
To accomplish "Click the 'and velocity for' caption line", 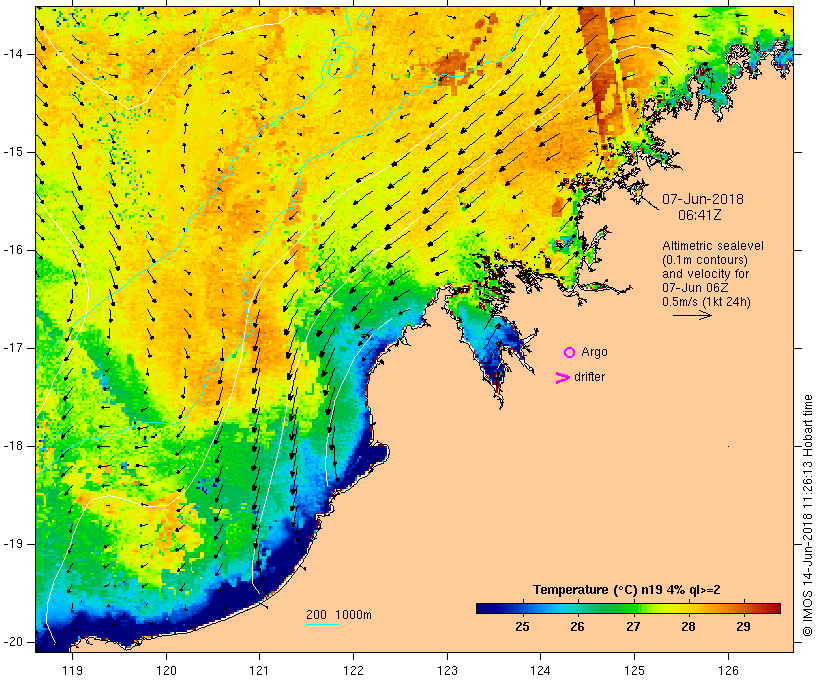I will [705, 274].
